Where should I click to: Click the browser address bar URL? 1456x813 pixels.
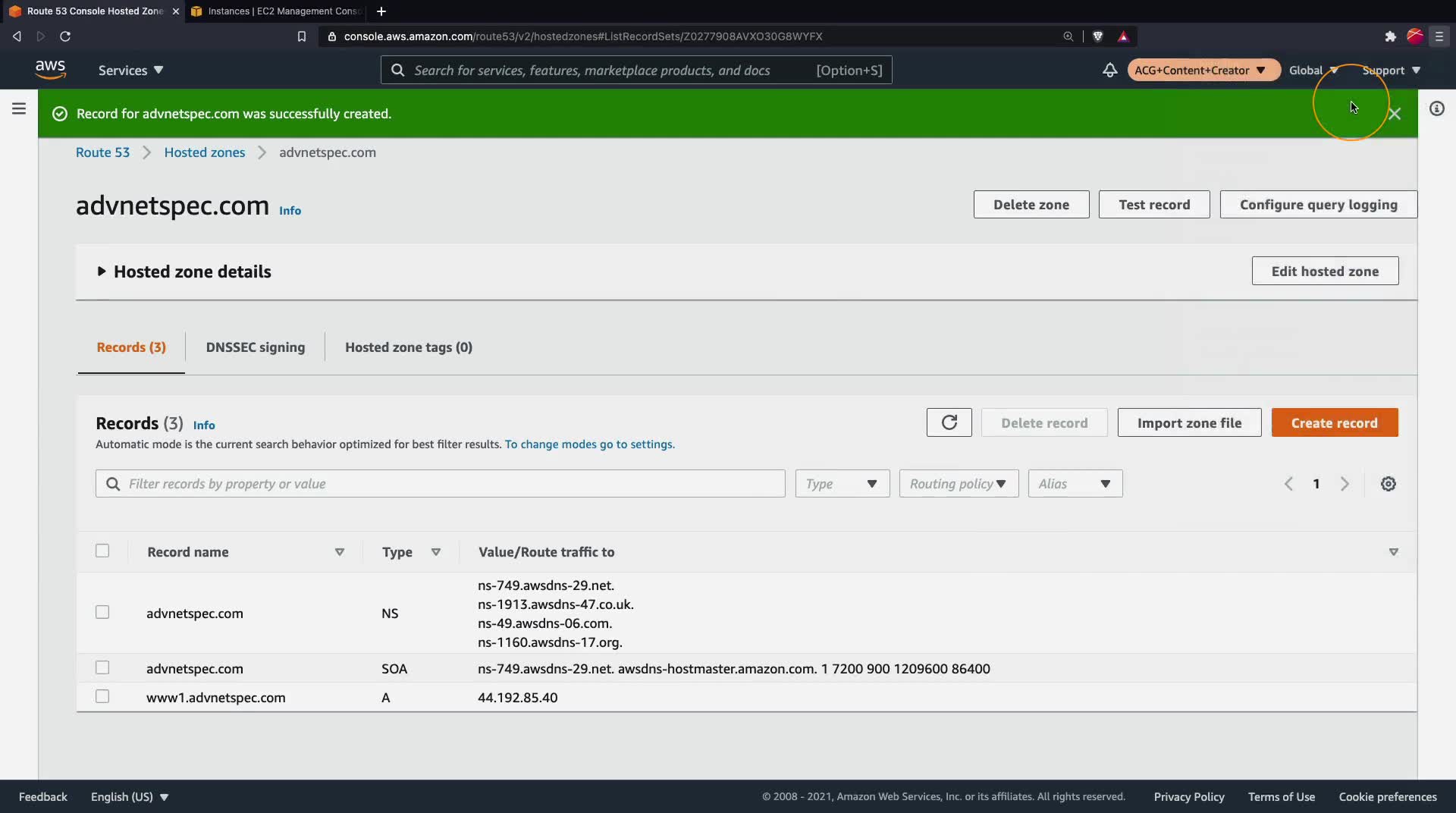pyautogui.click(x=583, y=36)
